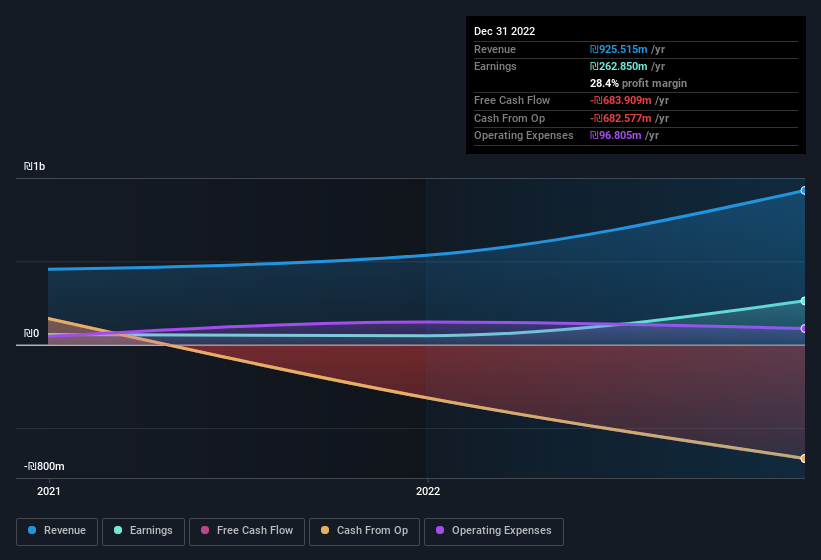Click the Dec 31 2022 tooltip date
The height and width of the screenshot is (560, 821).
tap(504, 31)
